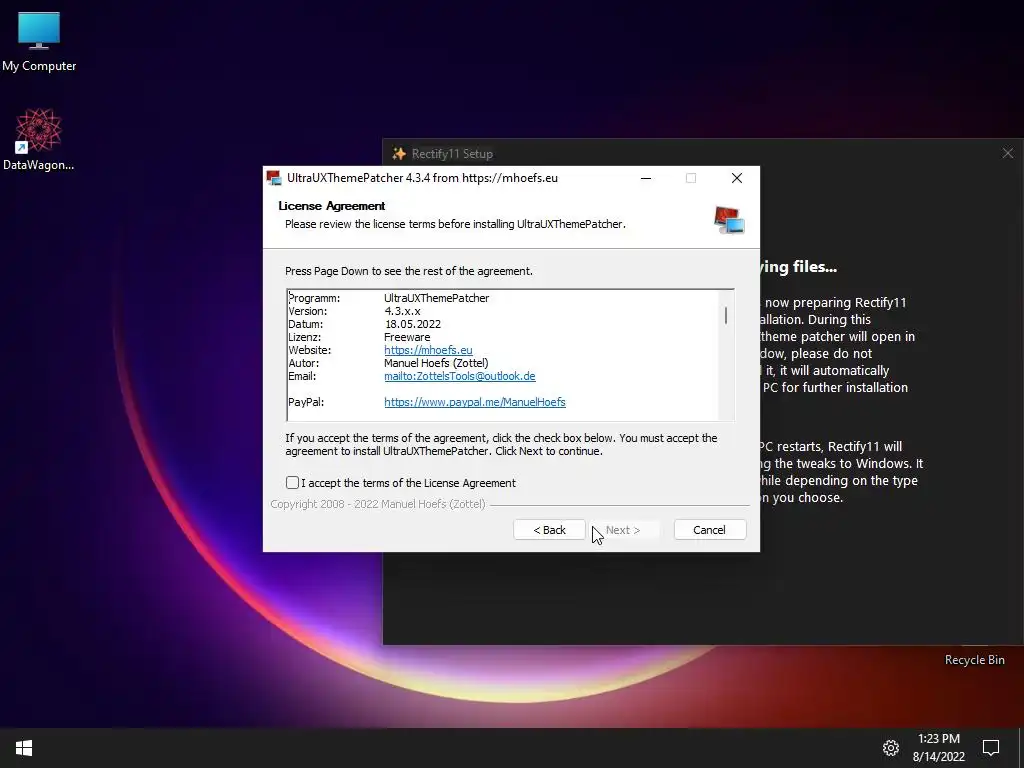Click the license text scrollbar thumb
Image resolution: width=1024 pixels, height=768 pixels.
coord(726,315)
